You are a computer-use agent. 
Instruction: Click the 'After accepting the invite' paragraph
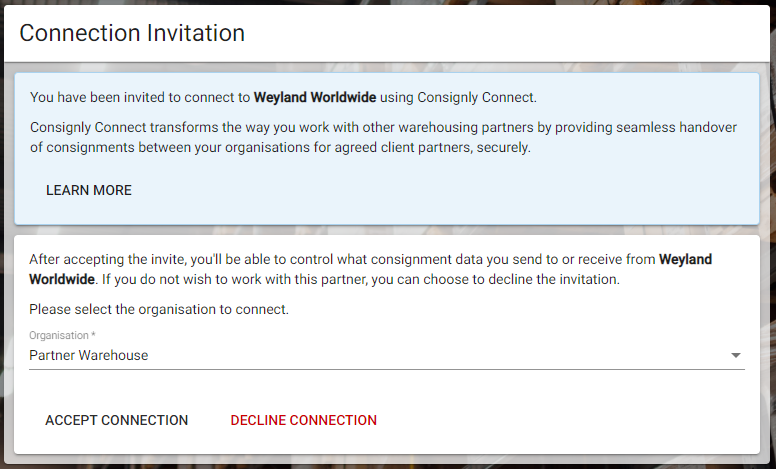click(x=371, y=269)
